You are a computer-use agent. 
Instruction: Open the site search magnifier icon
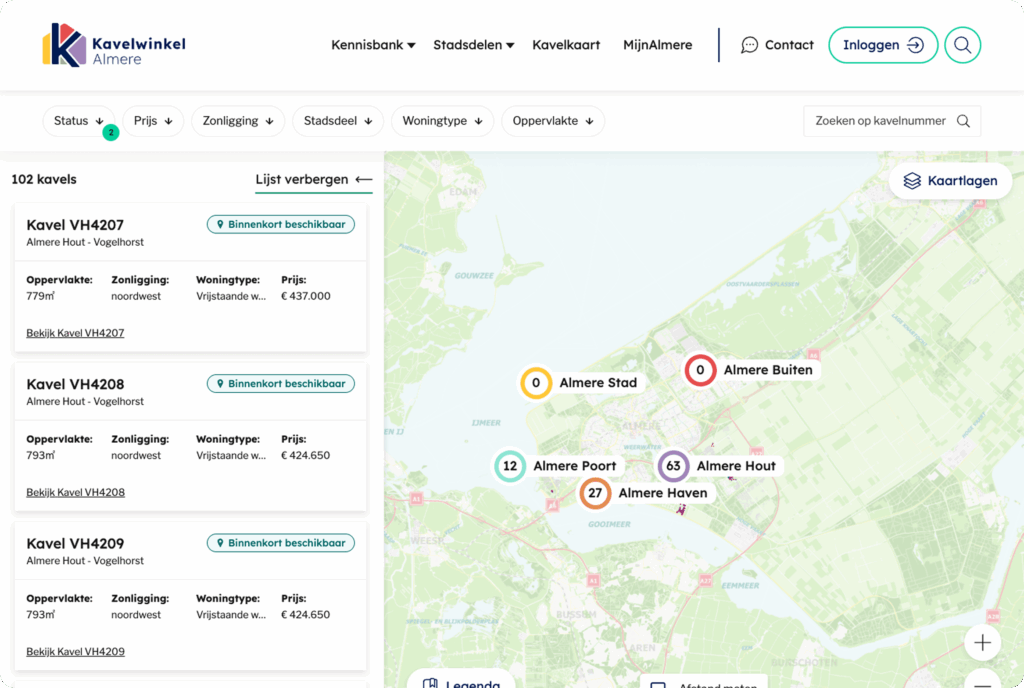962,45
